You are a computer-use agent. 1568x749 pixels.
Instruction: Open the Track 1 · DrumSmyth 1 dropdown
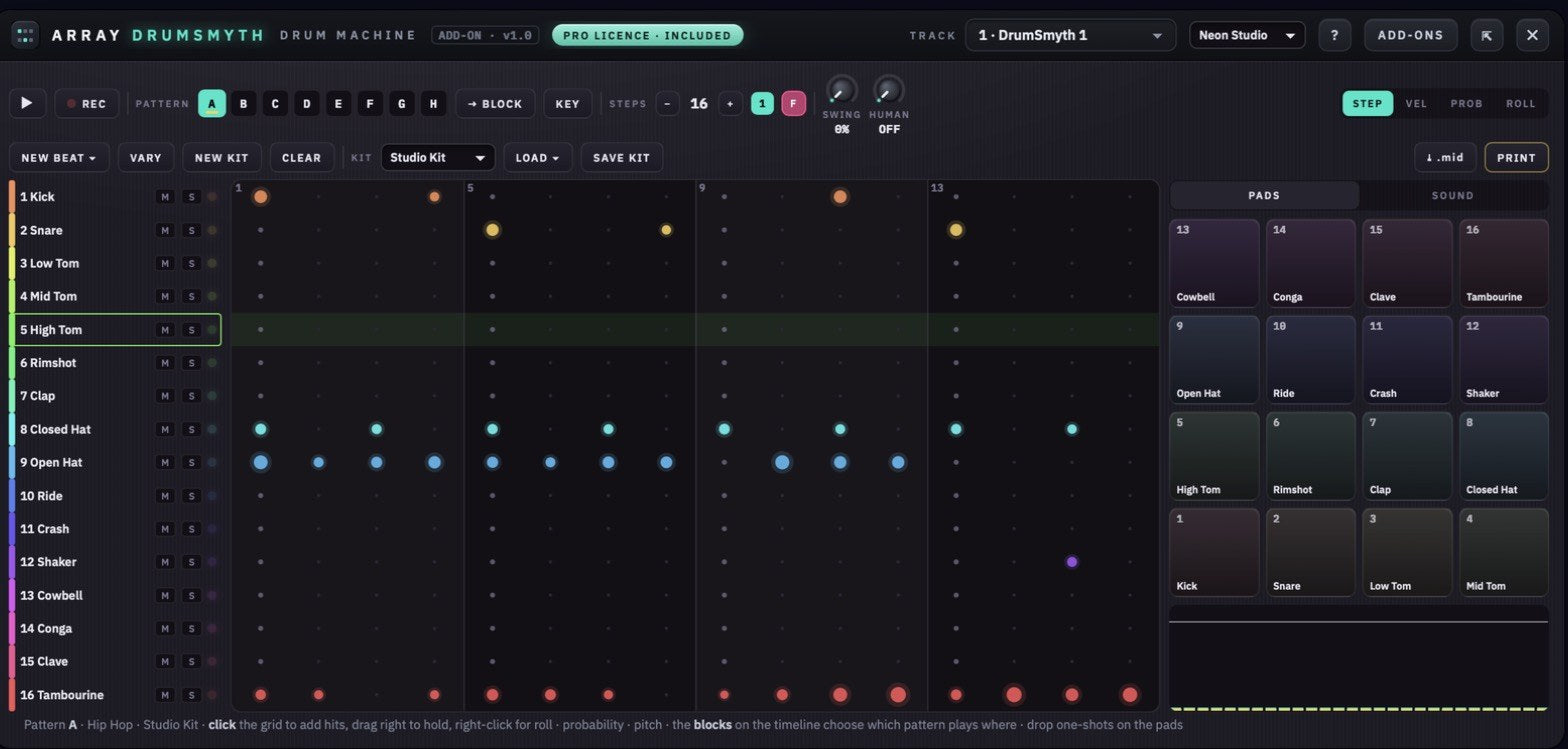(x=1070, y=35)
